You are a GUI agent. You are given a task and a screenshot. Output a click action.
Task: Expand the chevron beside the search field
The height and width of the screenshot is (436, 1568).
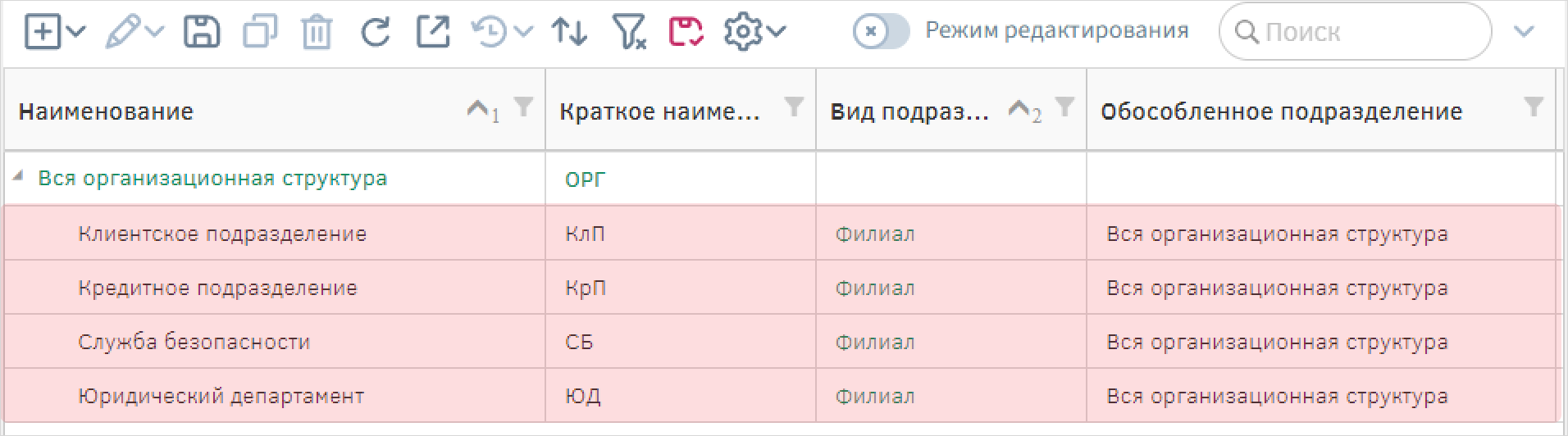(1524, 32)
